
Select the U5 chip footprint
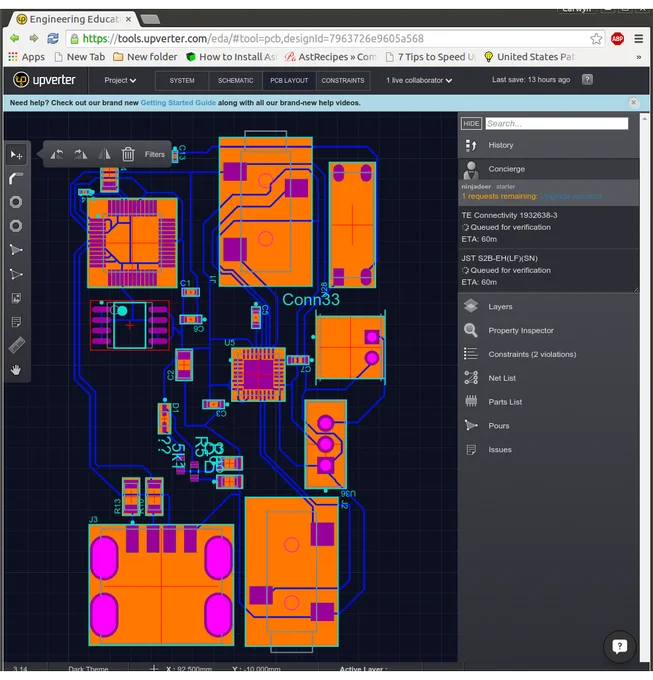point(258,375)
